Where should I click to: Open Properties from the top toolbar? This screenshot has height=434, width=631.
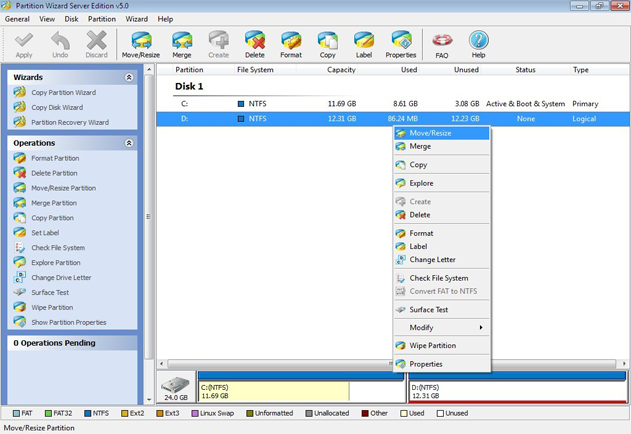pos(401,45)
